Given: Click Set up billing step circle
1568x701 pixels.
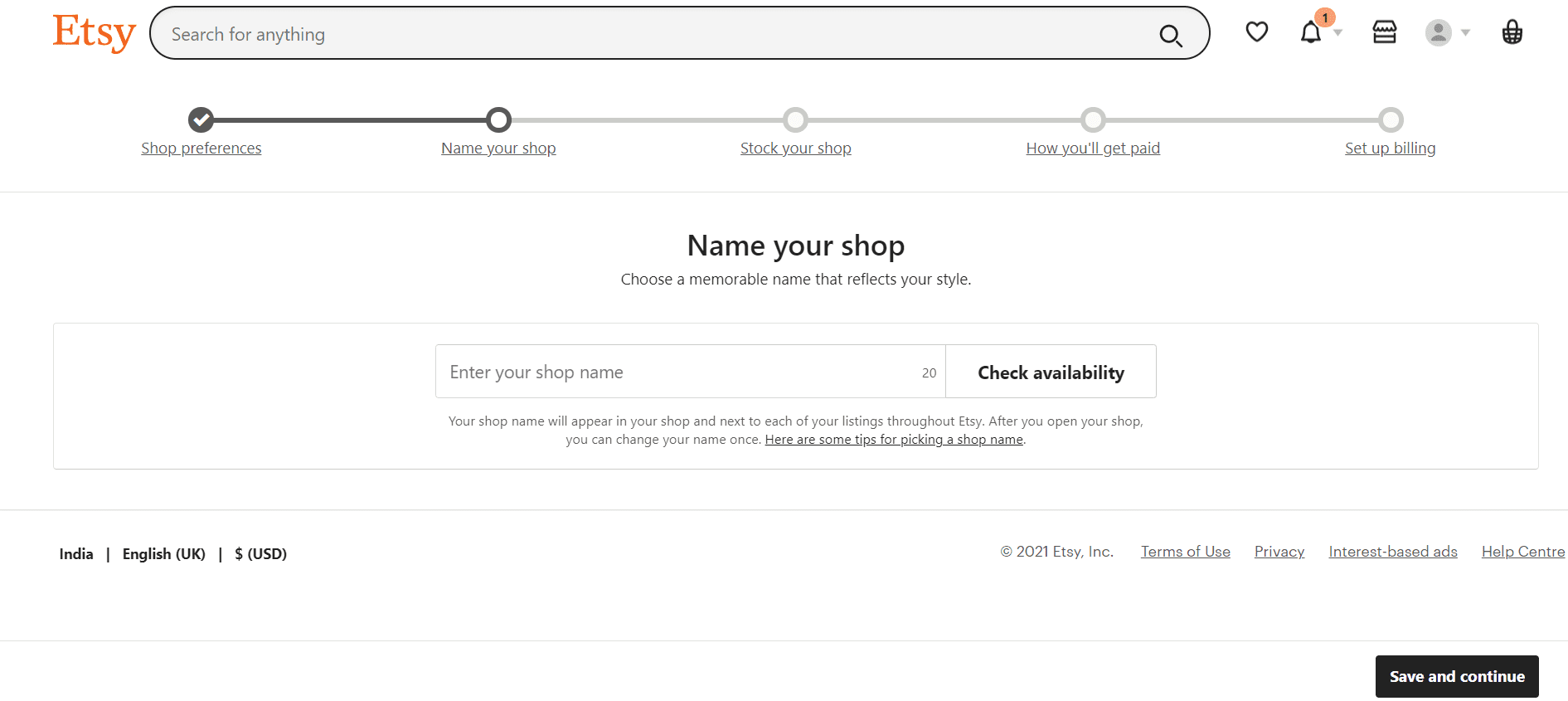Looking at the screenshot, I should [x=1391, y=120].
